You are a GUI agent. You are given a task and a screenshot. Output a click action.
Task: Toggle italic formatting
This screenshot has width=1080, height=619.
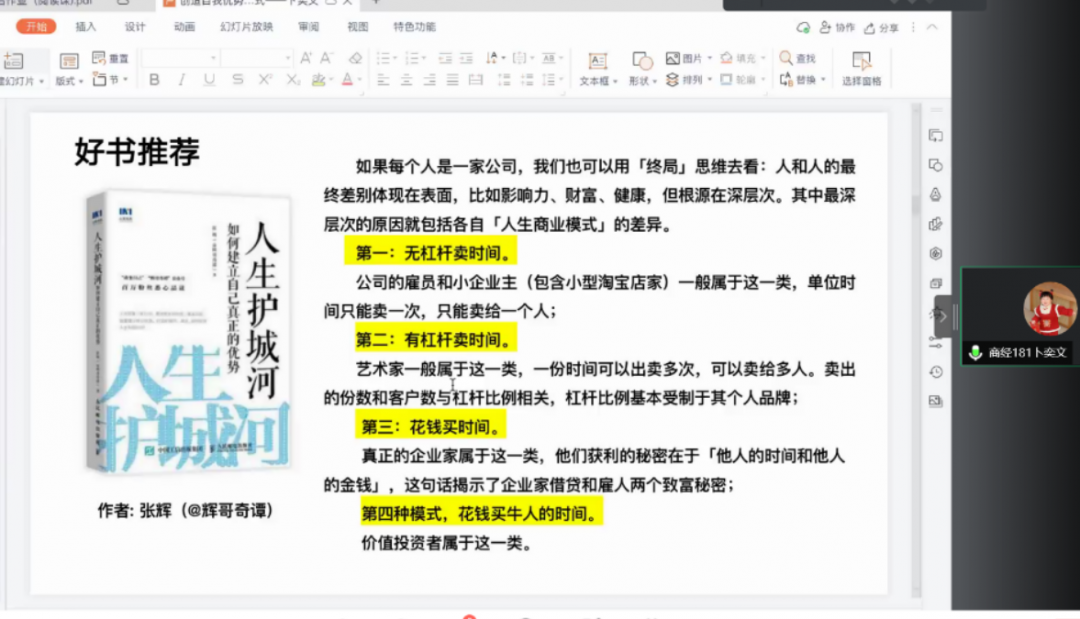tap(182, 79)
